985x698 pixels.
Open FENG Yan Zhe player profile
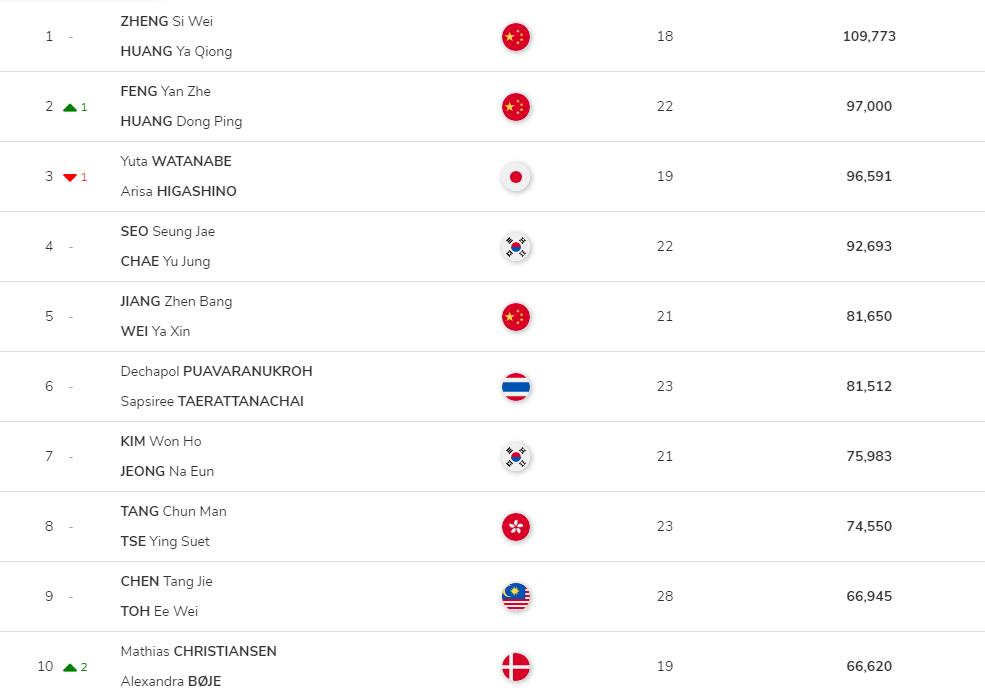[x=166, y=91]
